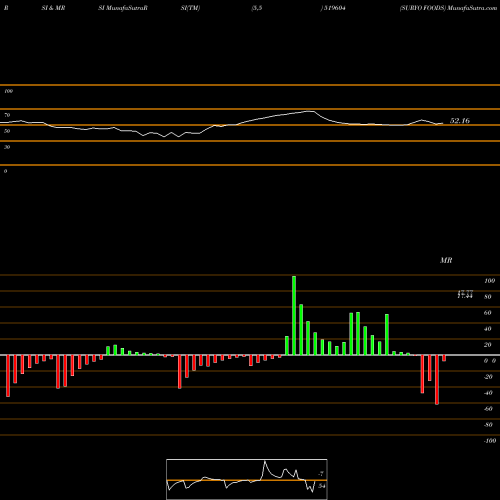Click the value -7 in the mini chart
The height and width of the screenshot is (500, 500).
[321, 474]
